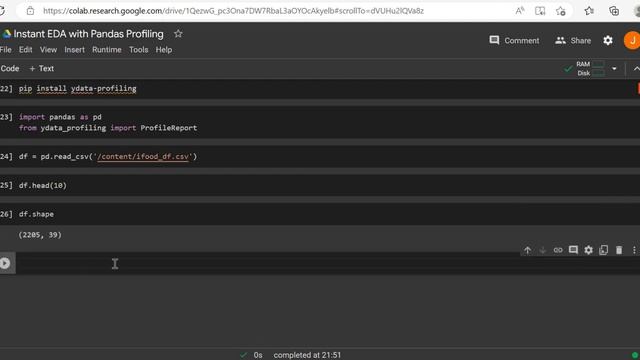View site information lock icon
640x360 pixels.
(30, 11)
